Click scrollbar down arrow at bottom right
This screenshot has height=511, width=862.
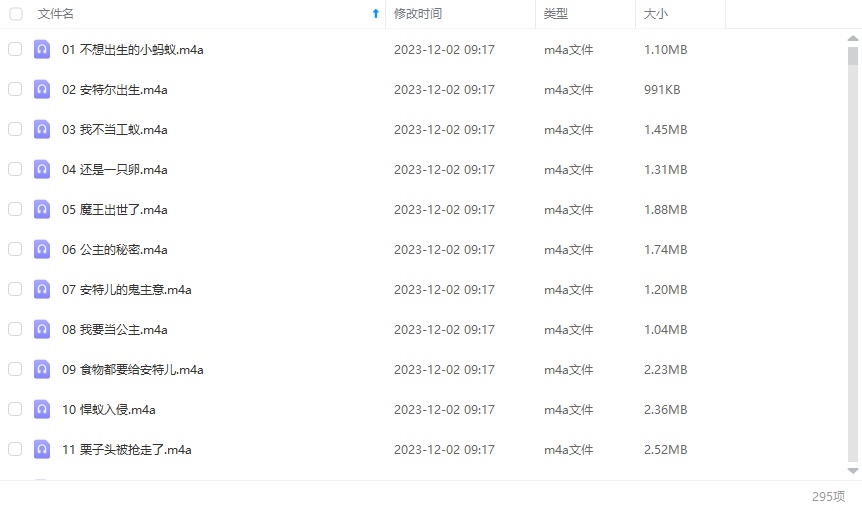click(x=853, y=470)
